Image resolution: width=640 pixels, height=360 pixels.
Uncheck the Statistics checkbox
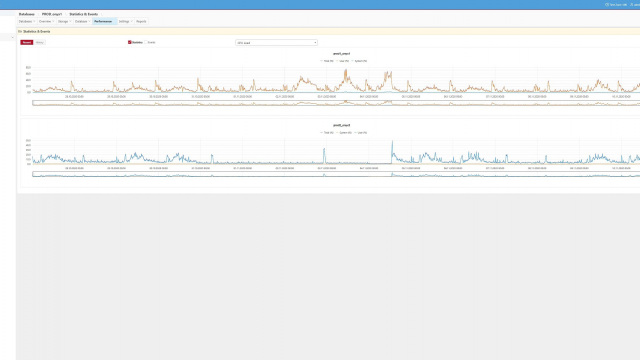(129, 42)
